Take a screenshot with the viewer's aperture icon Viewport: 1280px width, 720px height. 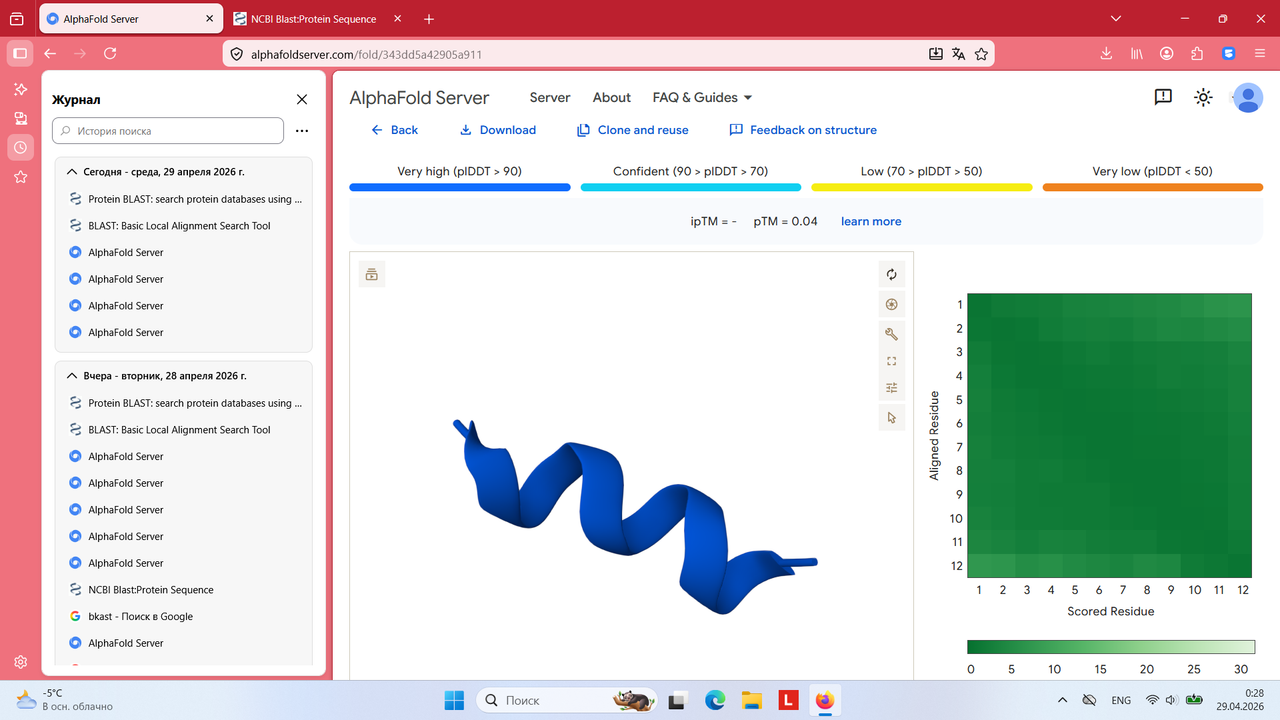[892, 305]
